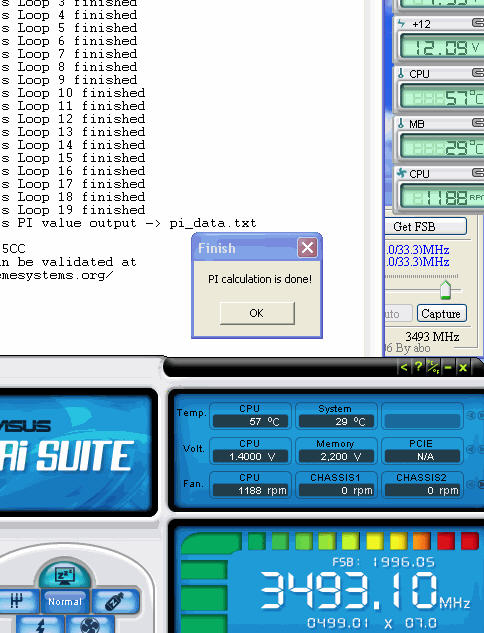The height and width of the screenshot is (633, 484).
Task: Click left arrow beside the Fan row
Action: [x=471, y=483]
